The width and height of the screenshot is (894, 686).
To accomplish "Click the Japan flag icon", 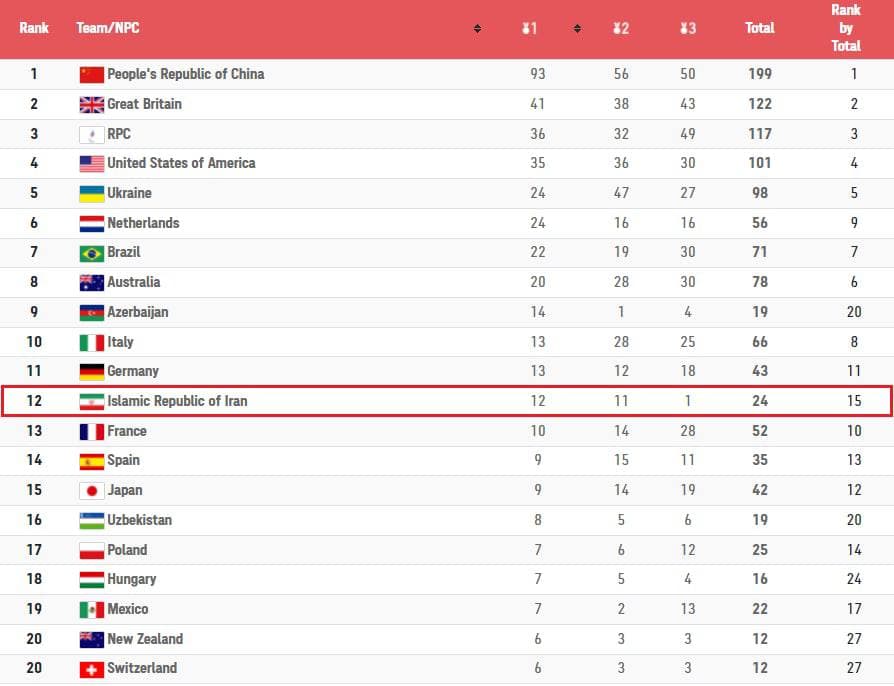I will point(92,491).
